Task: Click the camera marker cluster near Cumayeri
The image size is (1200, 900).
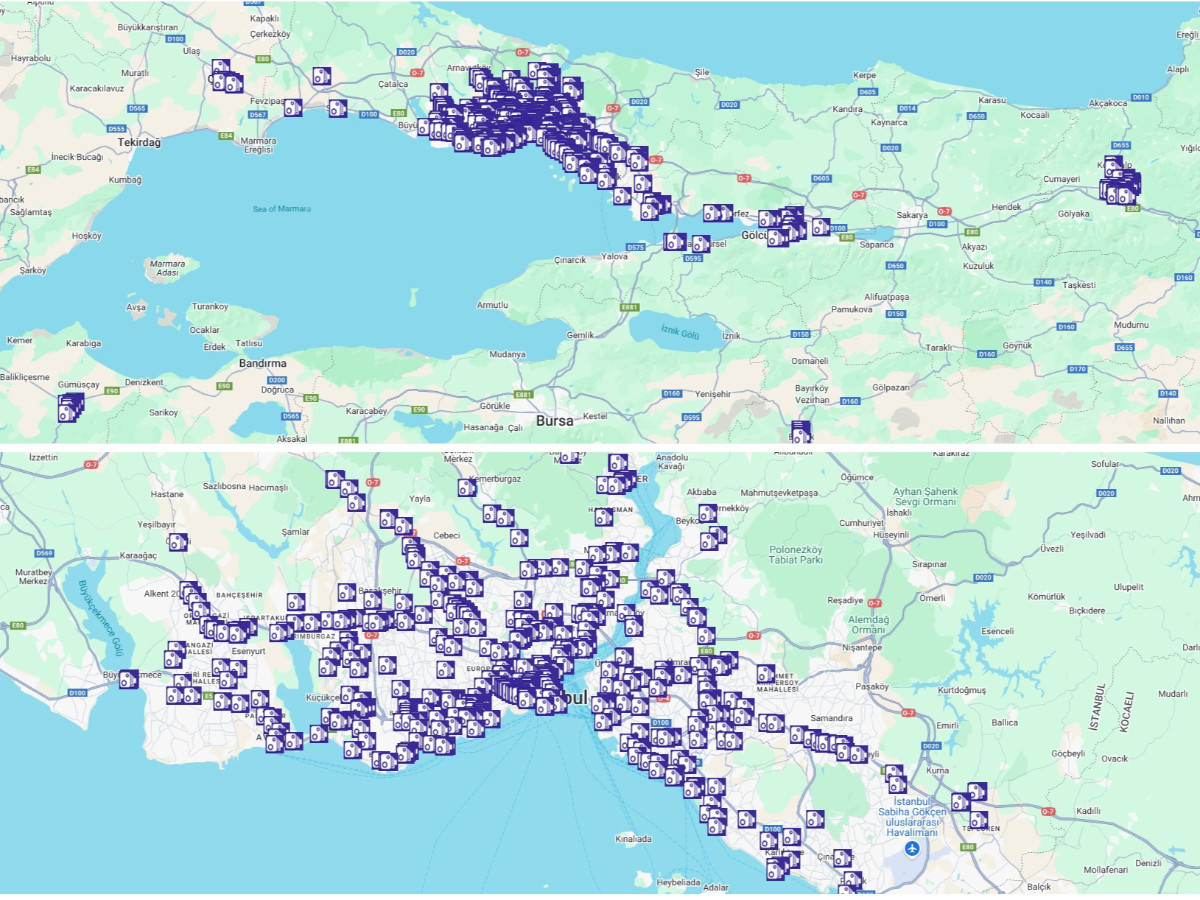Action: [x=1120, y=190]
